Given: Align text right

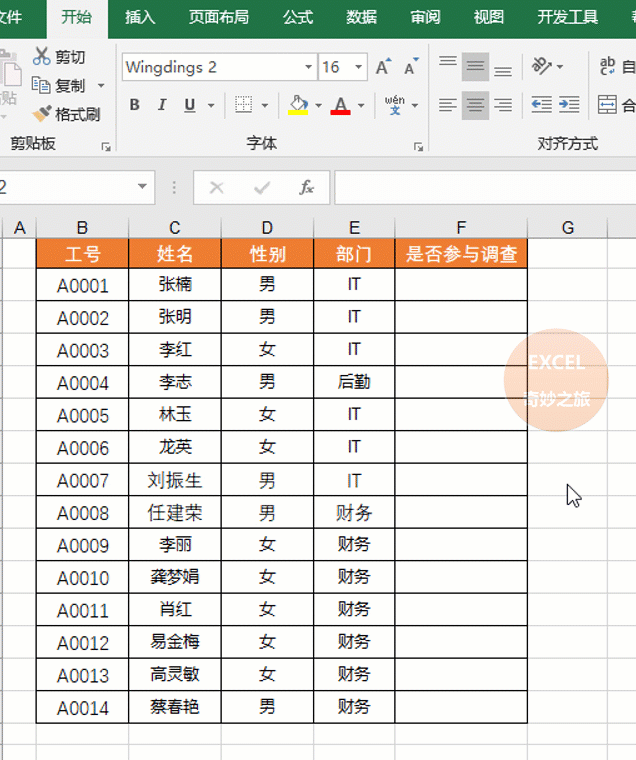Looking at the screenshot, I should 503,105.
